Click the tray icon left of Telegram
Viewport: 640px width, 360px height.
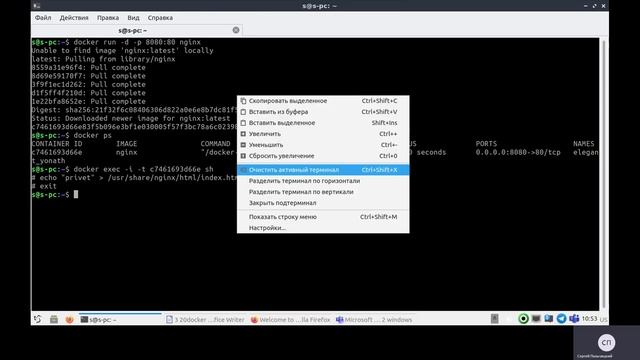549,319
